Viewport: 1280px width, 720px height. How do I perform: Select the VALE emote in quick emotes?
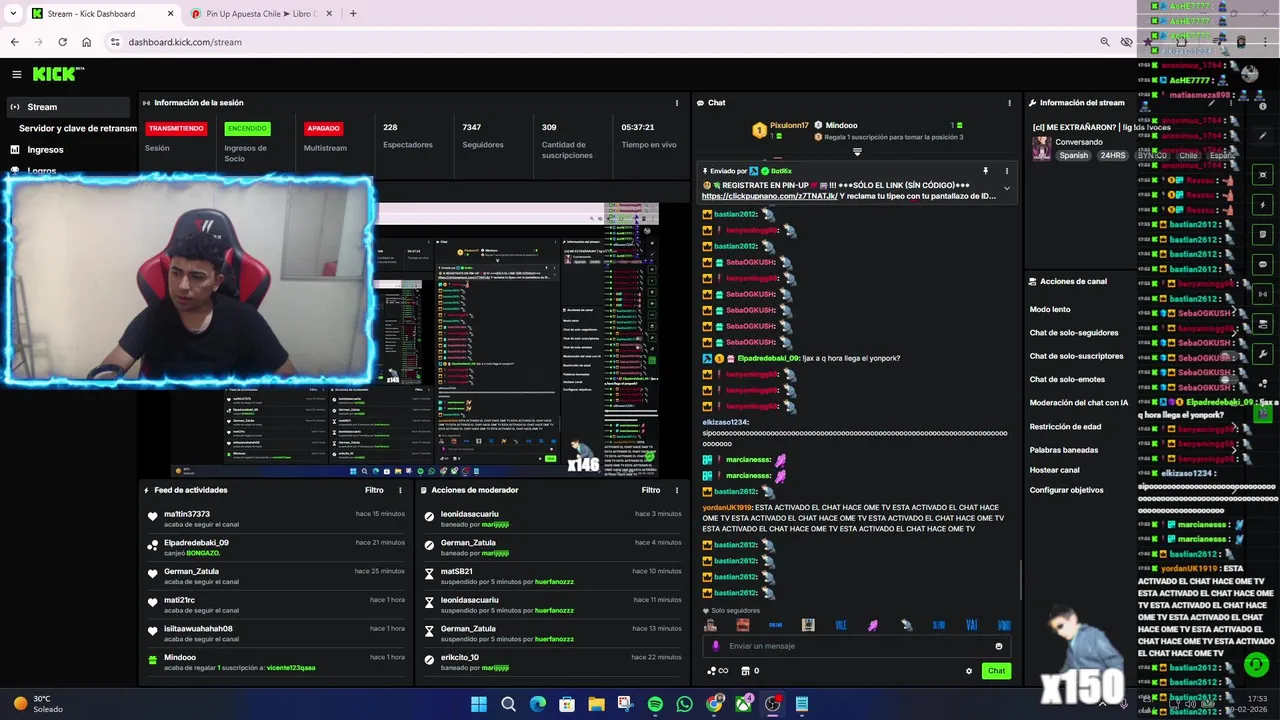click(x=840, y=625)
